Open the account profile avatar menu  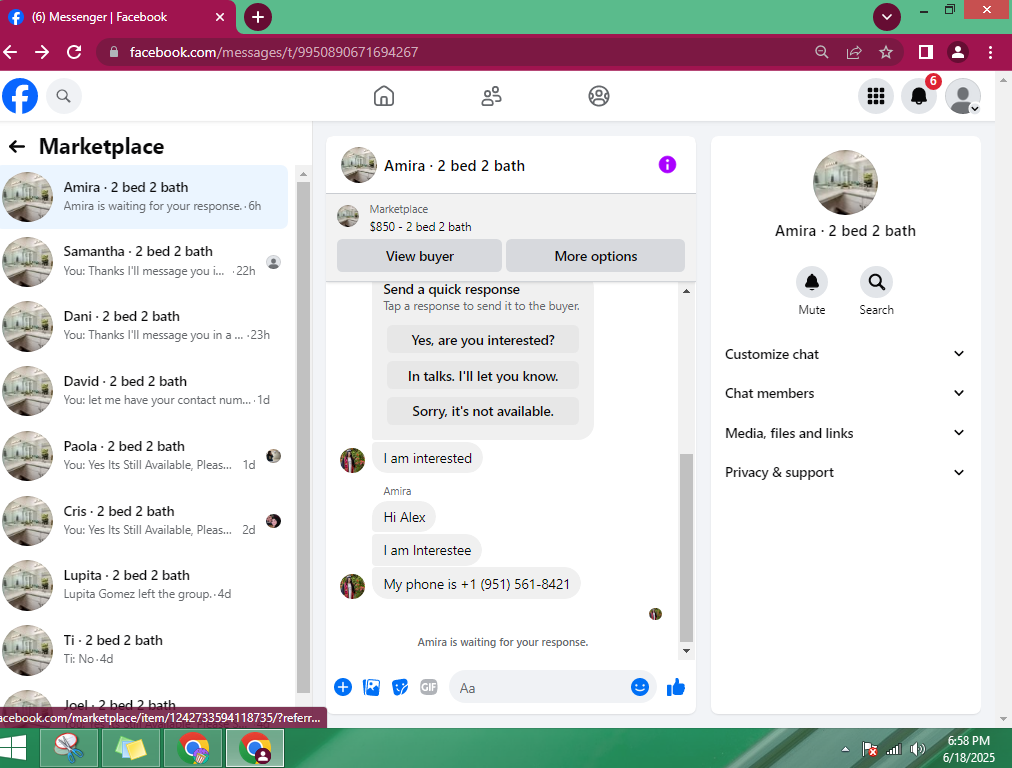point(963,96)
